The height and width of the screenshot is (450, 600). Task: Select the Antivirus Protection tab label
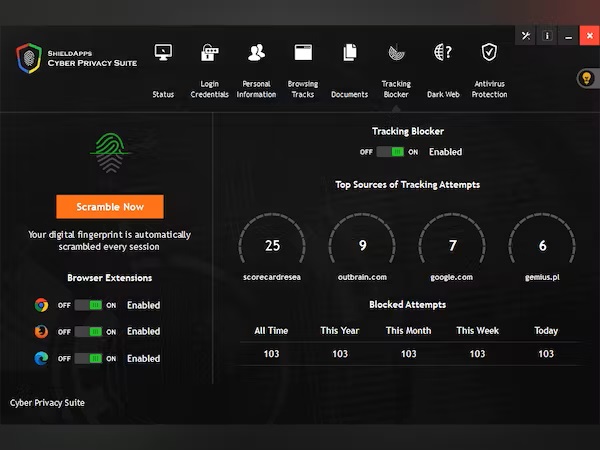[489, 89]
